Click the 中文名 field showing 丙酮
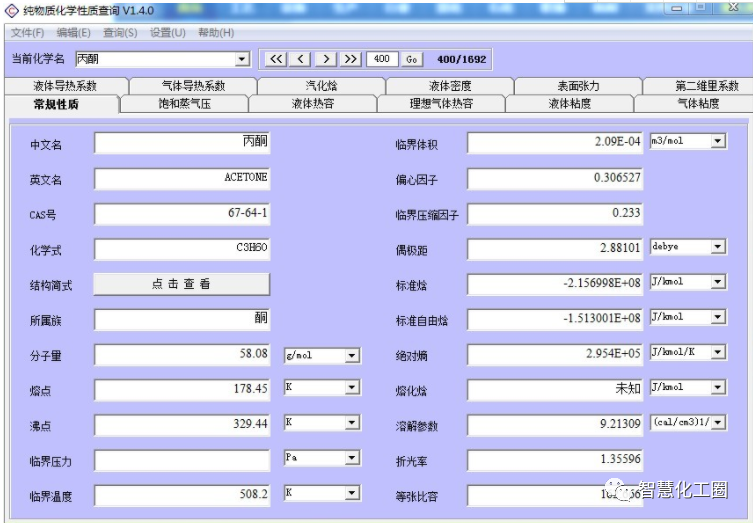Viewport: 753px width, 523px height. [182, 143]
